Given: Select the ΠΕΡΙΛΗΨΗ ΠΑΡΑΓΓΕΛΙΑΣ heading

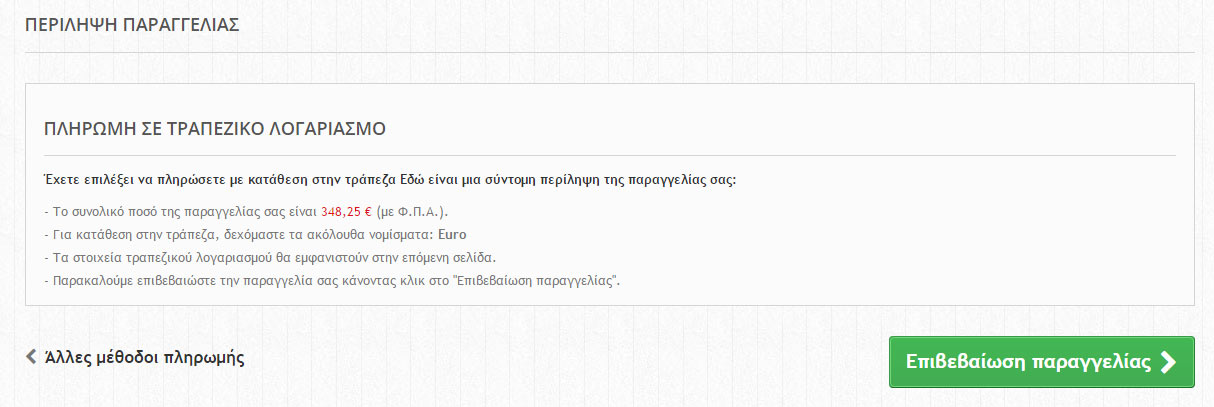Looking at the screenshot, I should [132, 25].
